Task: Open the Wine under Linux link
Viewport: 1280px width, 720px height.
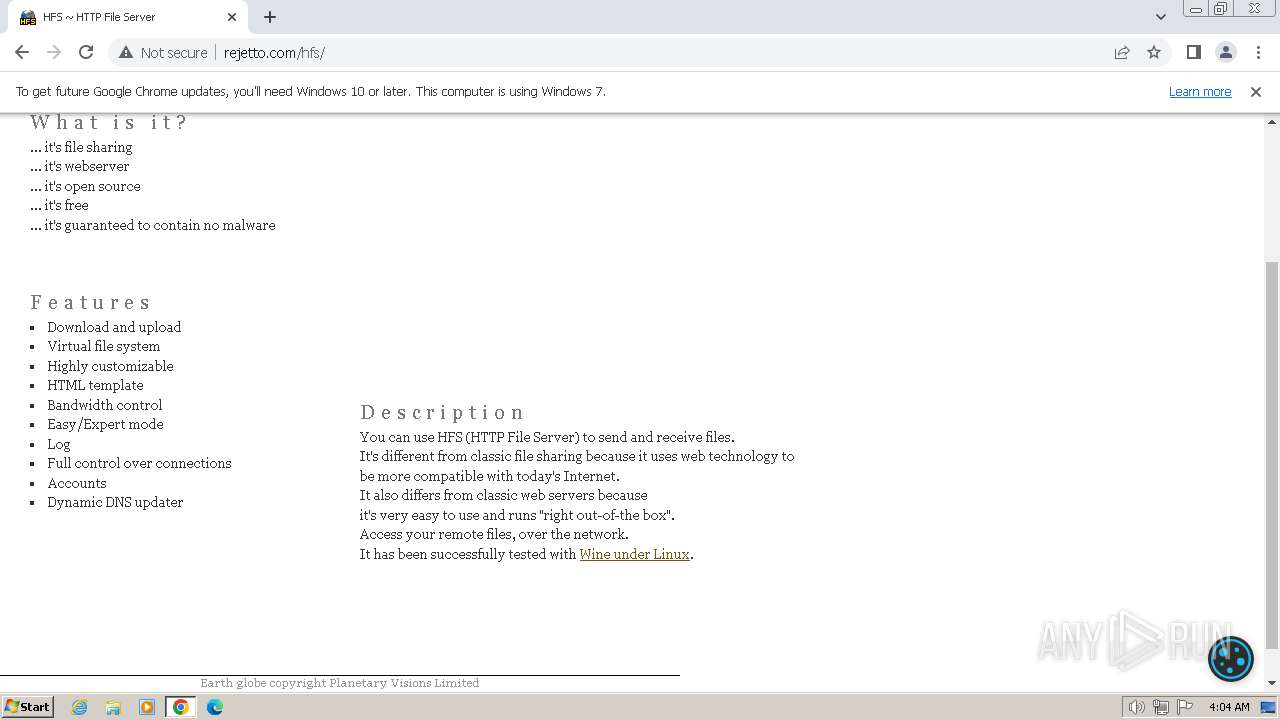Action: coord(634,554)
